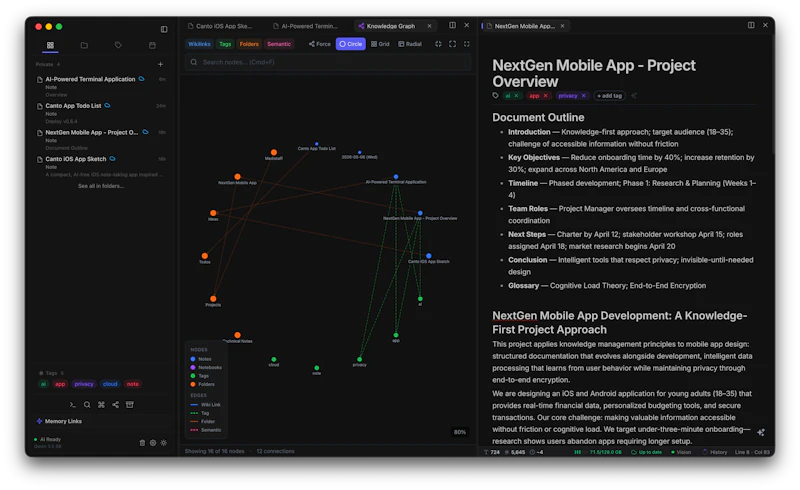Screen dimensions: 800x490
Task: Filter by cloud tag in sidebar
Action: pyautogui.click(x=110, y=384)
